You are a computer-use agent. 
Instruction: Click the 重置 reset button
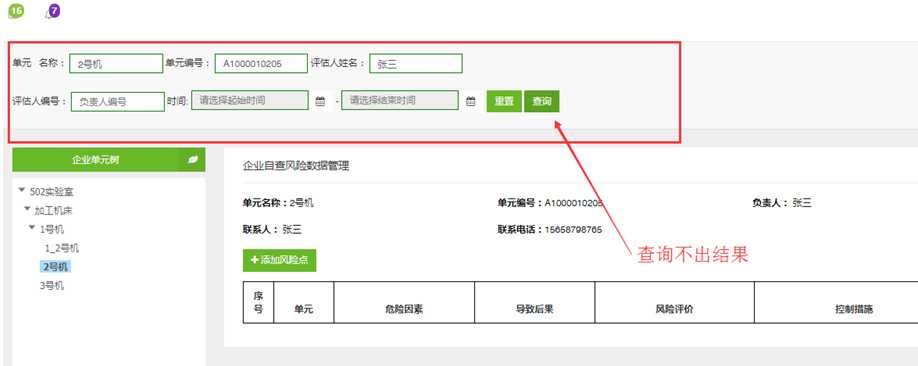[504, 101]
